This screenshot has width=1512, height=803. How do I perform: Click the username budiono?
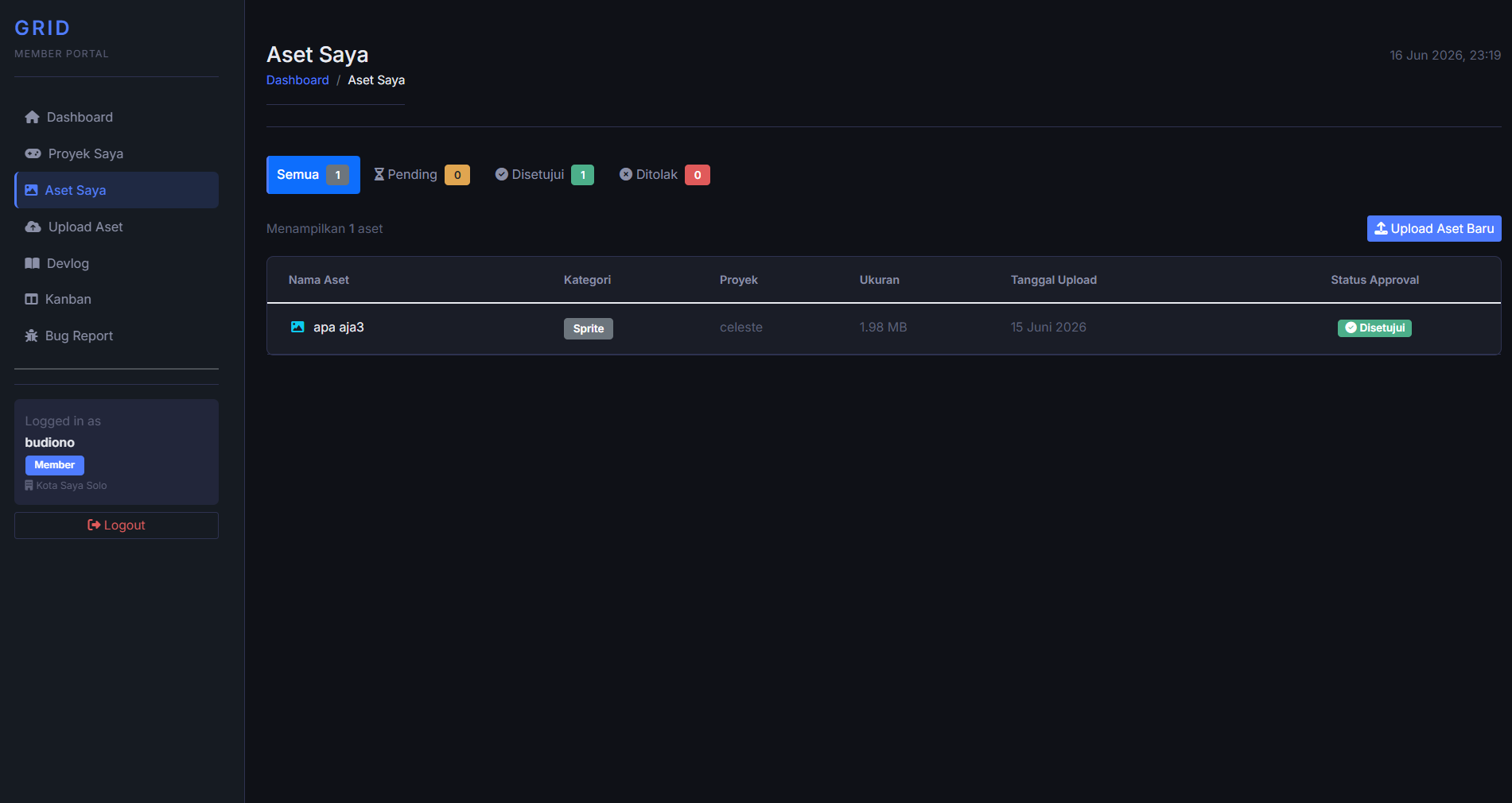coord(50,442)
